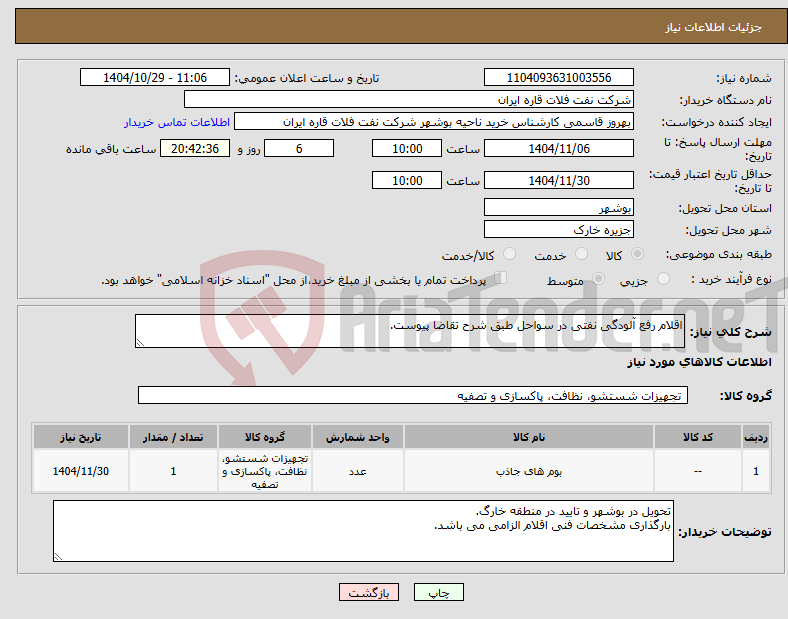
Task: Toggle the Islamic treasury payment checkbox
Action: (501, 278)
